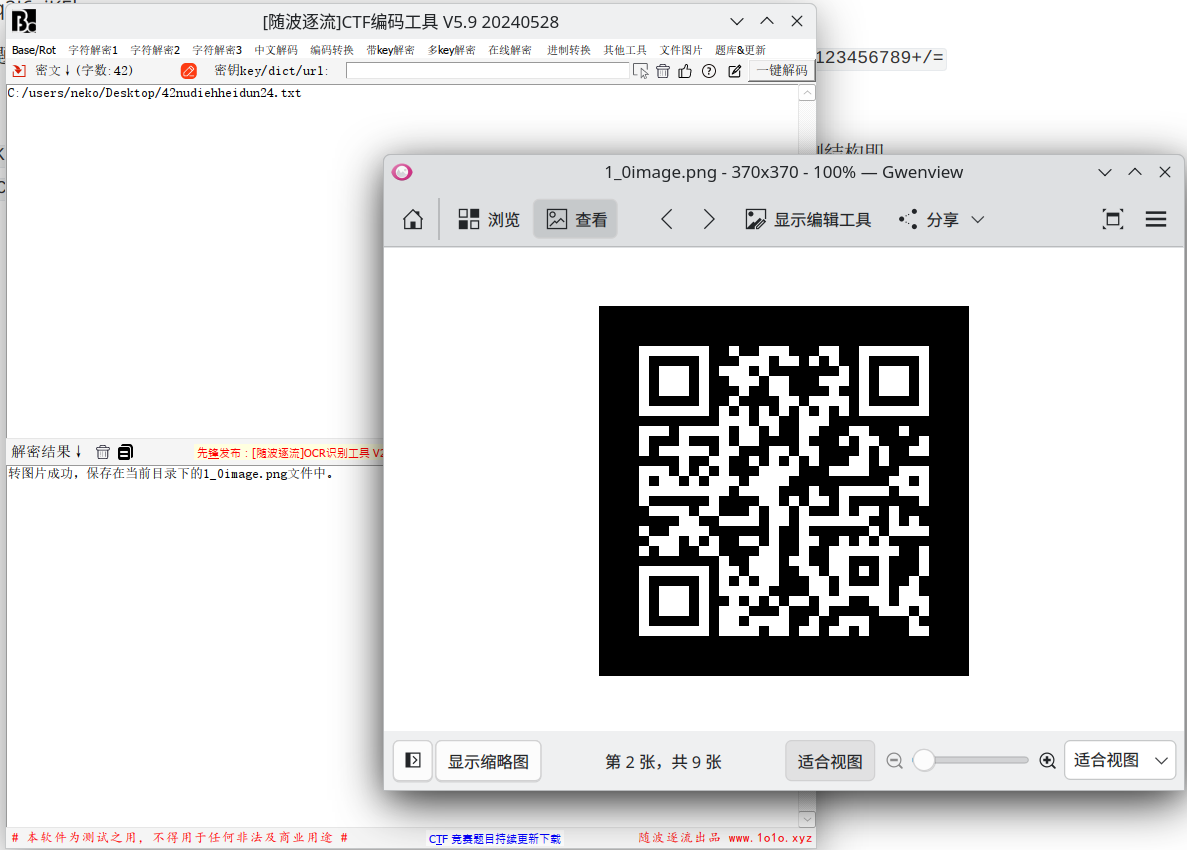Open the 文件图片 menu
This screenshot has height=850, width=1187.
(681, 50)
